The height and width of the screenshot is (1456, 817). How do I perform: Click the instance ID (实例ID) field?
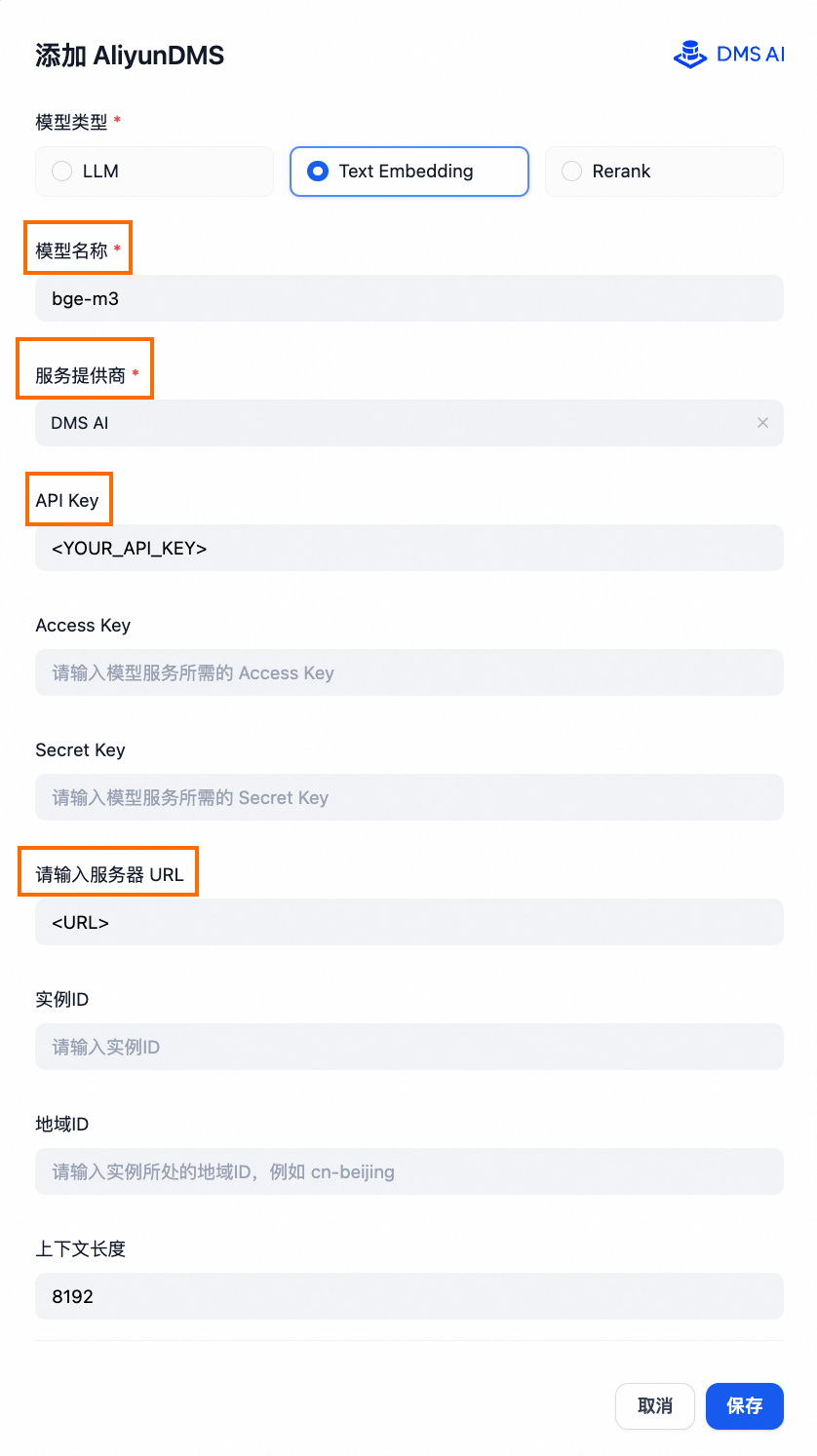(409, 1047)
